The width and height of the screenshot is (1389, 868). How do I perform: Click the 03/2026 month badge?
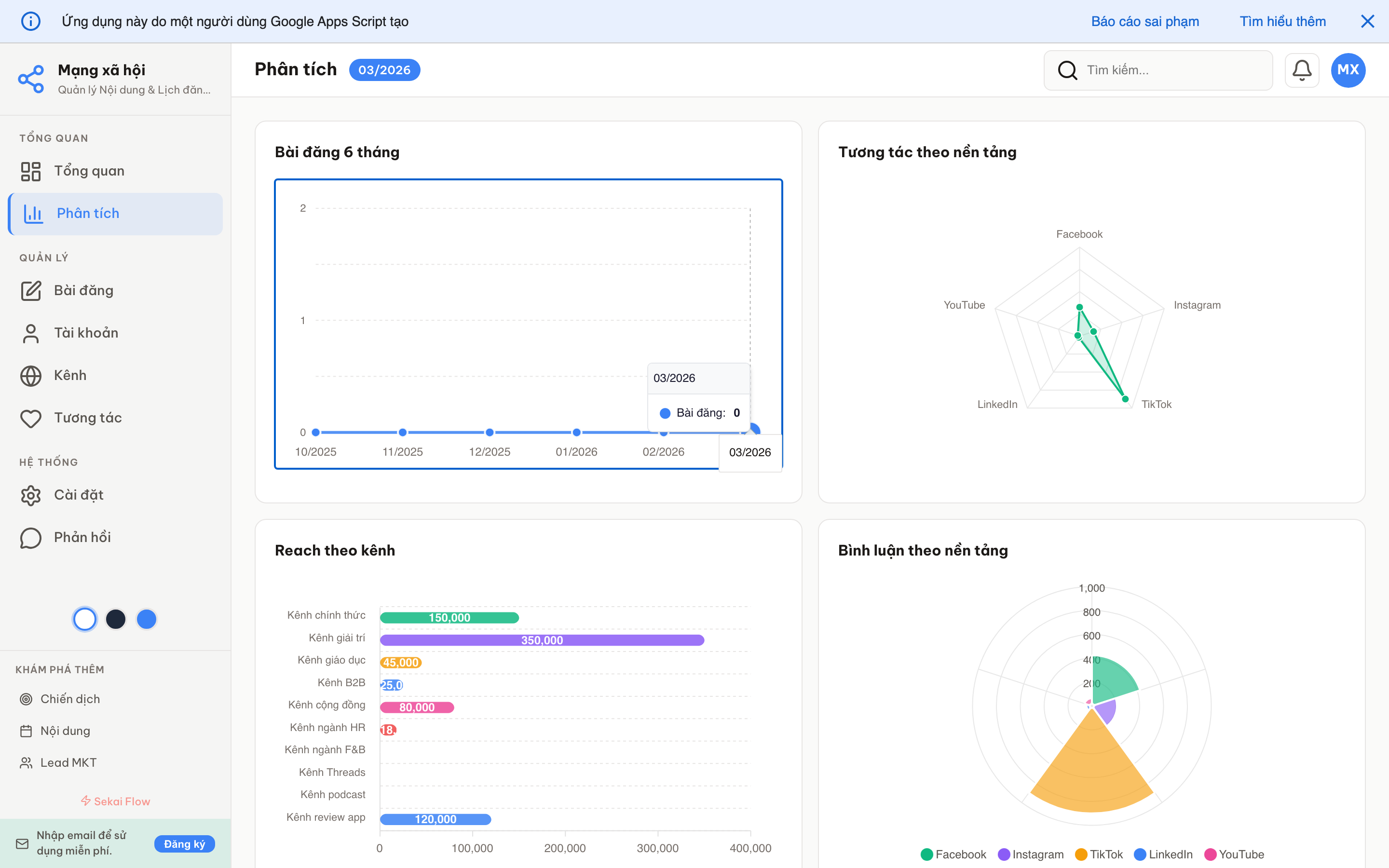pyautogui.click(x=384, y=70)
